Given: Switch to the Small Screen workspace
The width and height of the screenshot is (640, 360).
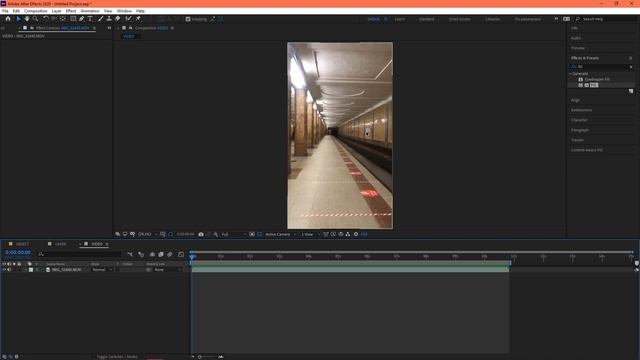Looking at the screenshot, I should pyautogui.click(x=460, y=19).
